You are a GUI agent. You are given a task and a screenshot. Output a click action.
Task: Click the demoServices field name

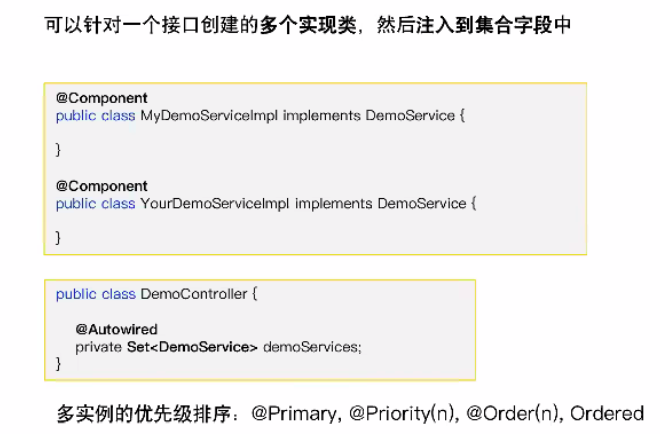[x=311, y=346]
